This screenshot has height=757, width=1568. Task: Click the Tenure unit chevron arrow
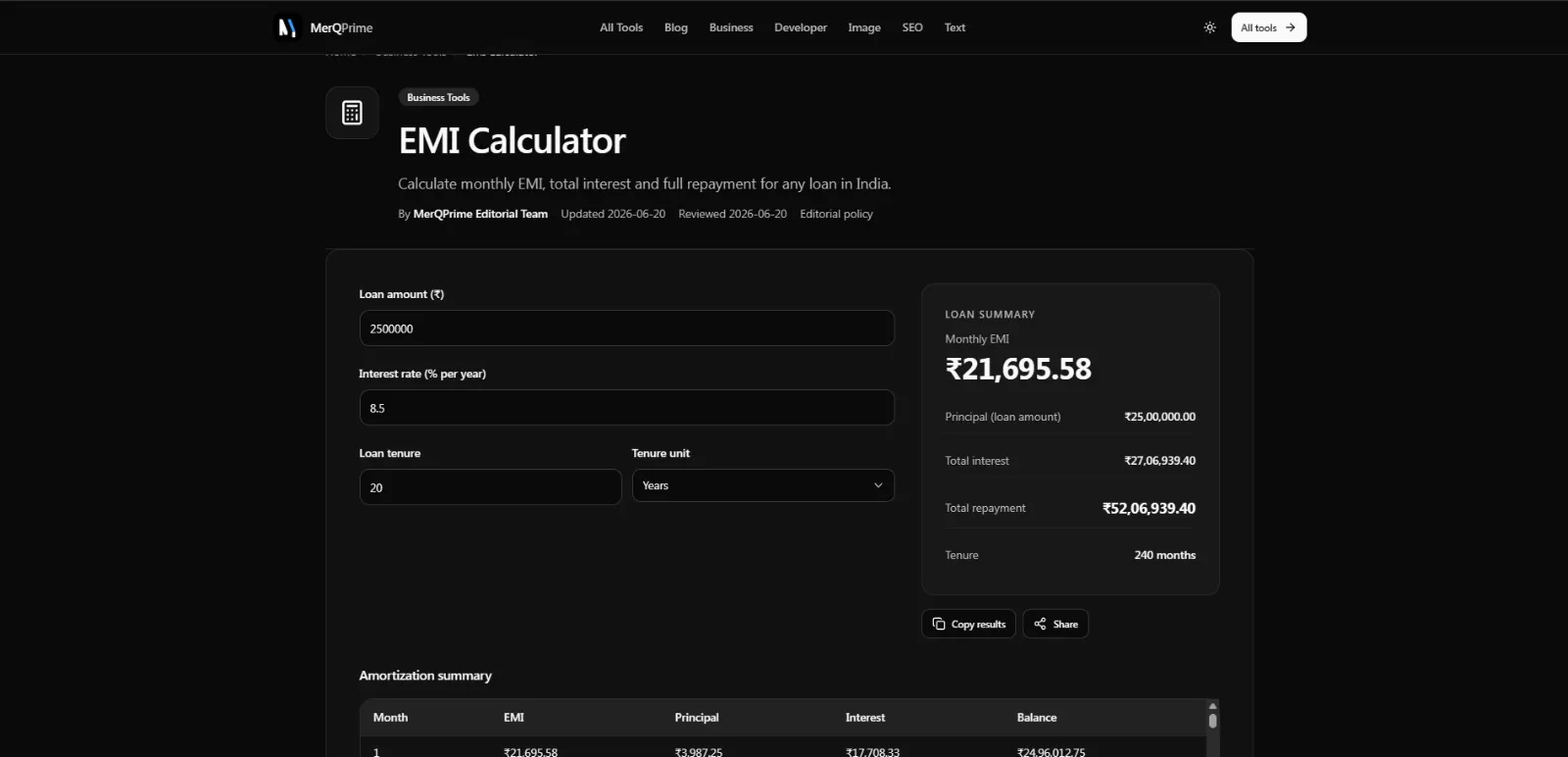coord(878,485)
